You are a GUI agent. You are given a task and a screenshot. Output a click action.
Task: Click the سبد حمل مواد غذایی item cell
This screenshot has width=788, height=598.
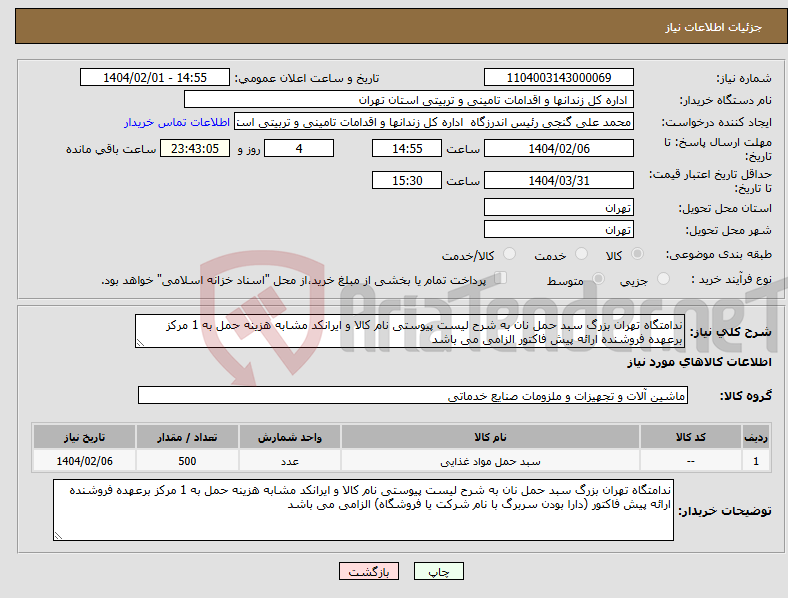tap(490, 461)
